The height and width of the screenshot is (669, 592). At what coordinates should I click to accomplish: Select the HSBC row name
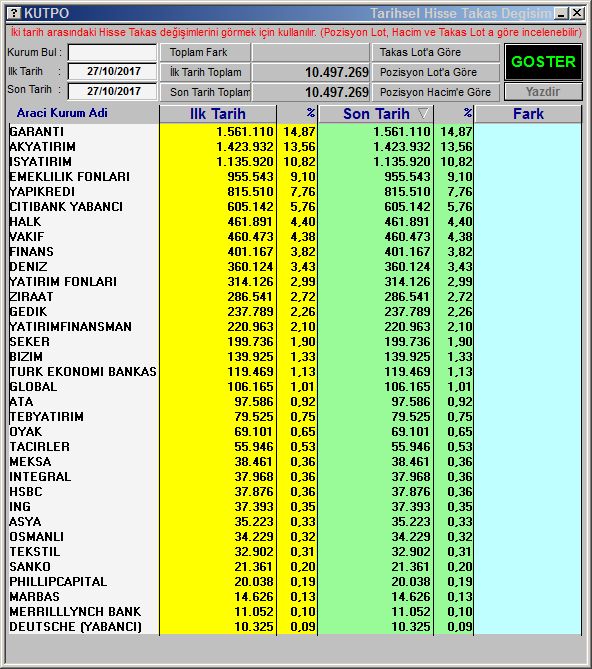coord(26,492)
